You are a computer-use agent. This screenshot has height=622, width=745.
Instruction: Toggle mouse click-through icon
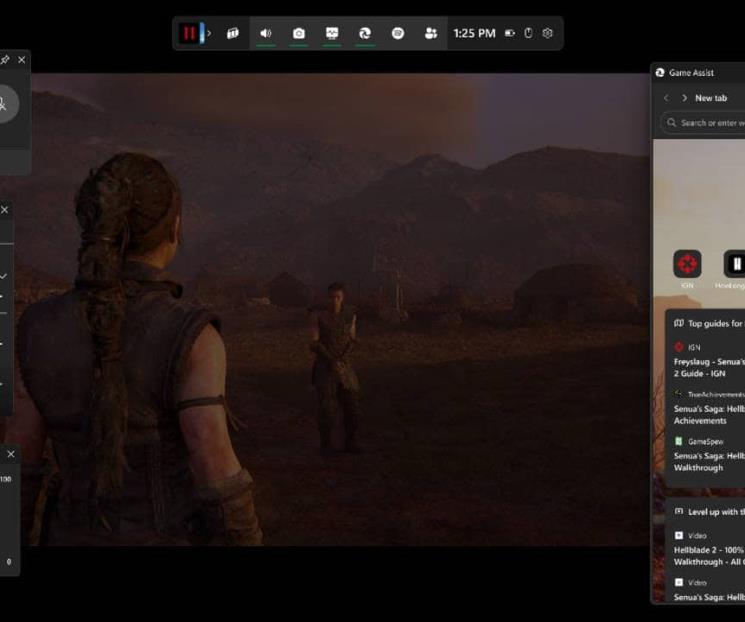[528, 33]
